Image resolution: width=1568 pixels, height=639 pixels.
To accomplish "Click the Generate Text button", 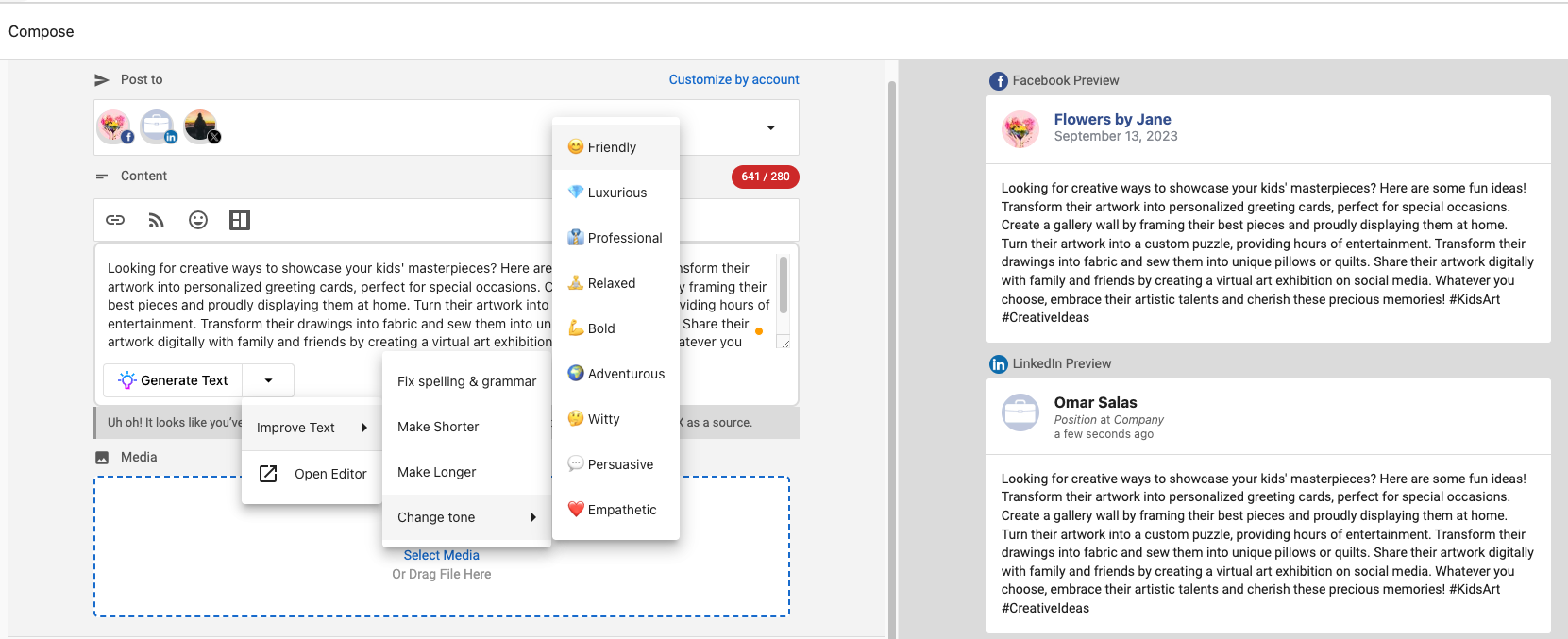I will pyautogui.click(x=173, y=380).
